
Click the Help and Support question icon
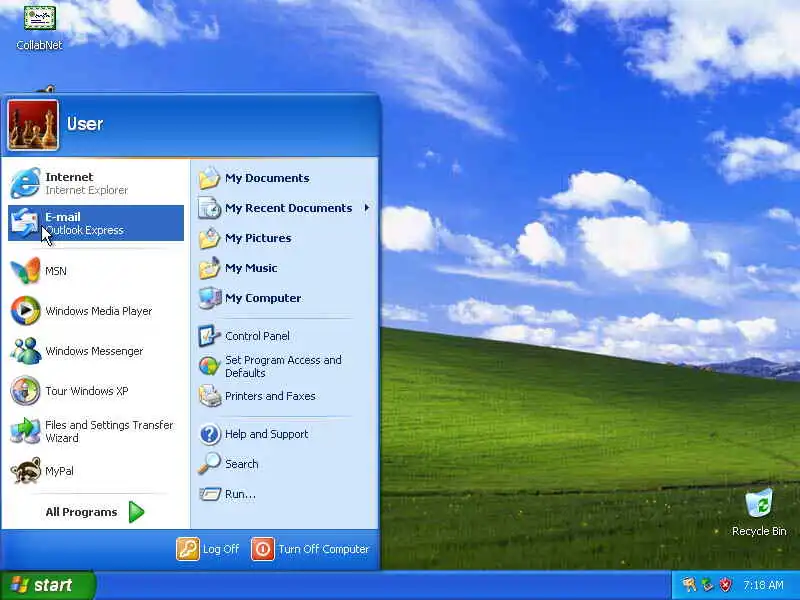tap(209, 434)
